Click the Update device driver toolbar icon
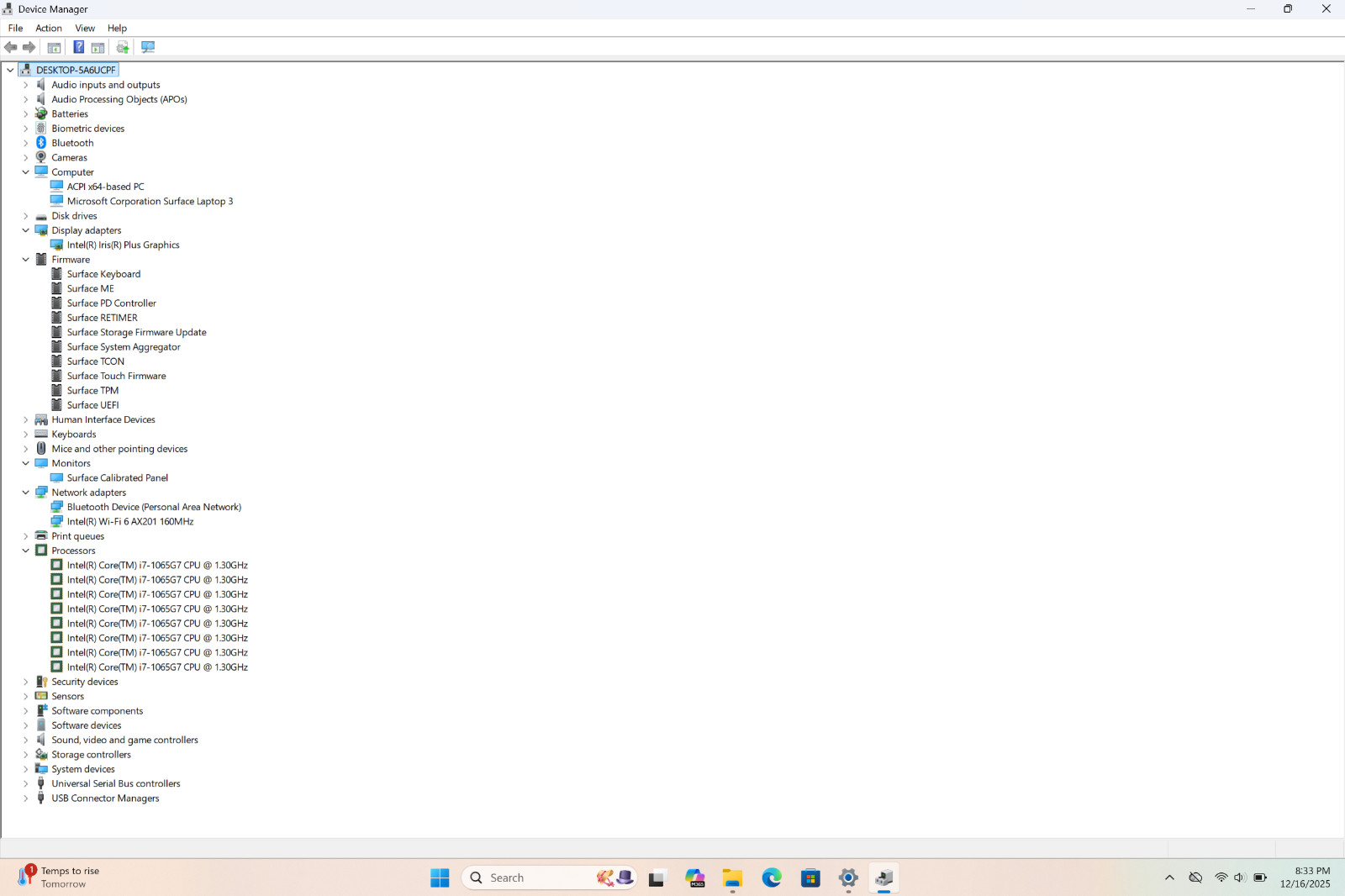 [123, 47]
